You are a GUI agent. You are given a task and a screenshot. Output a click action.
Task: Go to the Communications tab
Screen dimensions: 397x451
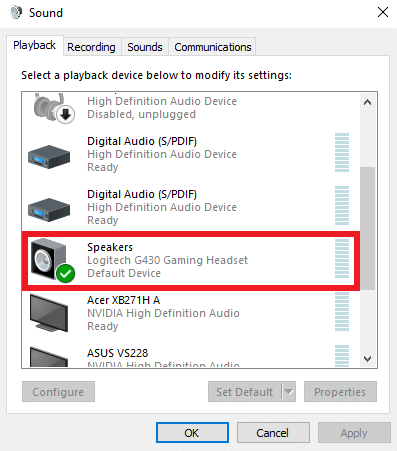point(213,47)
